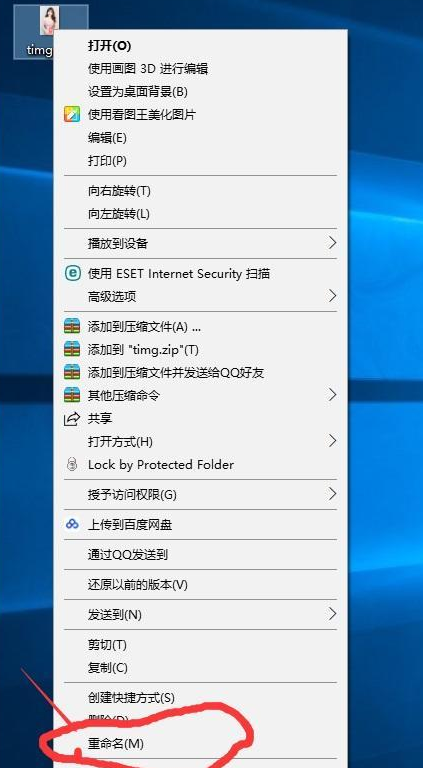Click archive icon beside 添加到压缩文件并发送给QQ好友

pyautogui.click(x=72, y=372)
